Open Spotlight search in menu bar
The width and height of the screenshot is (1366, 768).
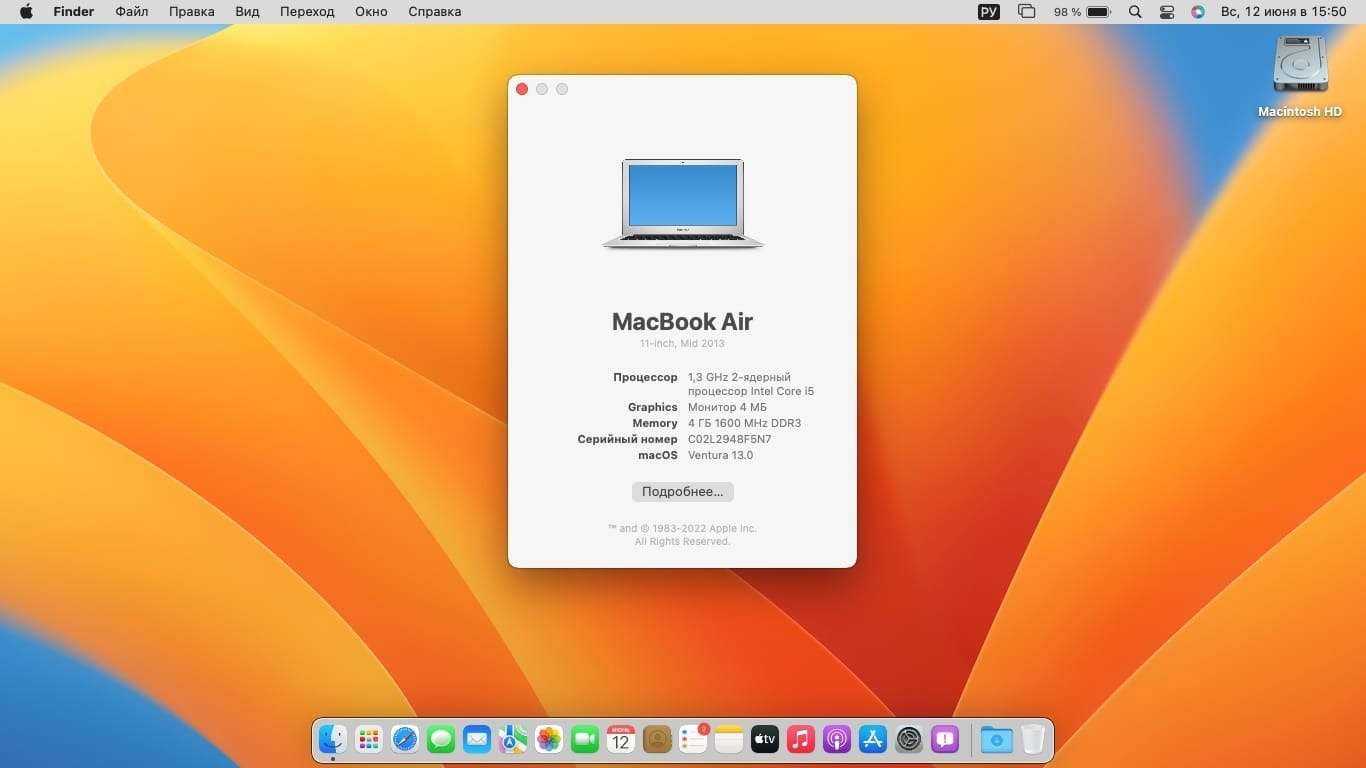coord(1135,12)
